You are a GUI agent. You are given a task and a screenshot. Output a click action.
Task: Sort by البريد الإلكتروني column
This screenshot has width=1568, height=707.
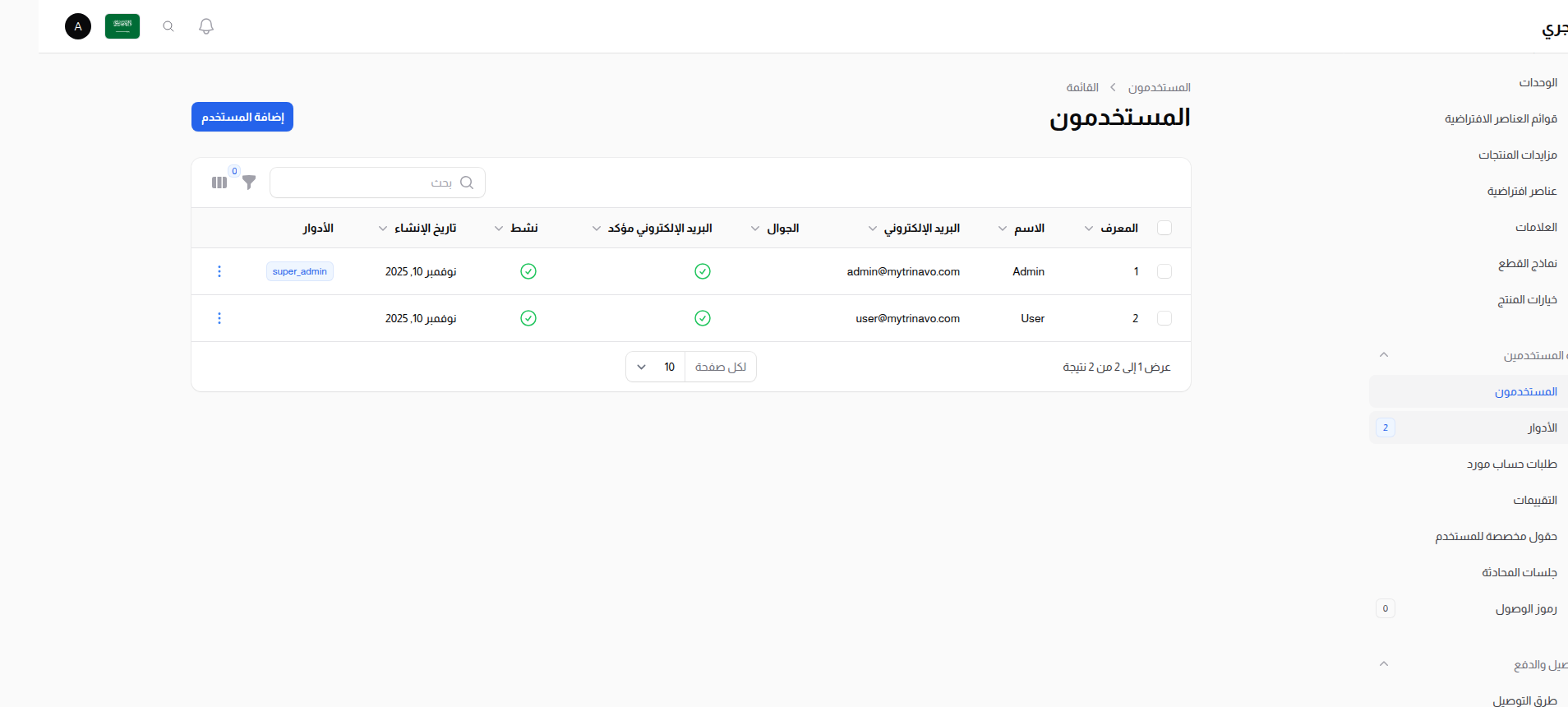pyautogui.click(x=914, y=228)
